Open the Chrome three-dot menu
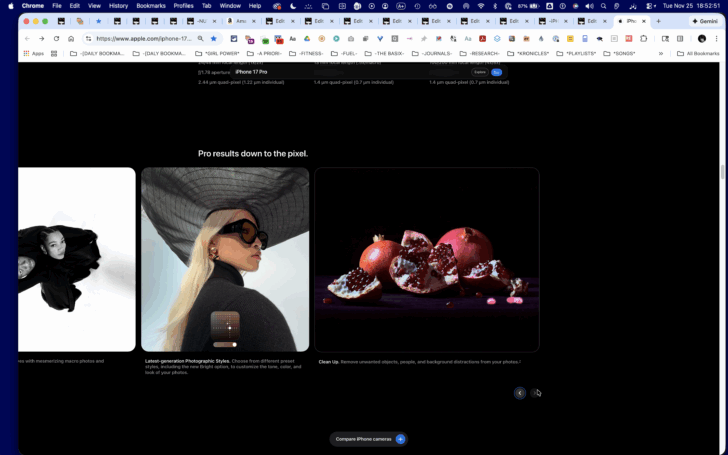 [716, 39]
